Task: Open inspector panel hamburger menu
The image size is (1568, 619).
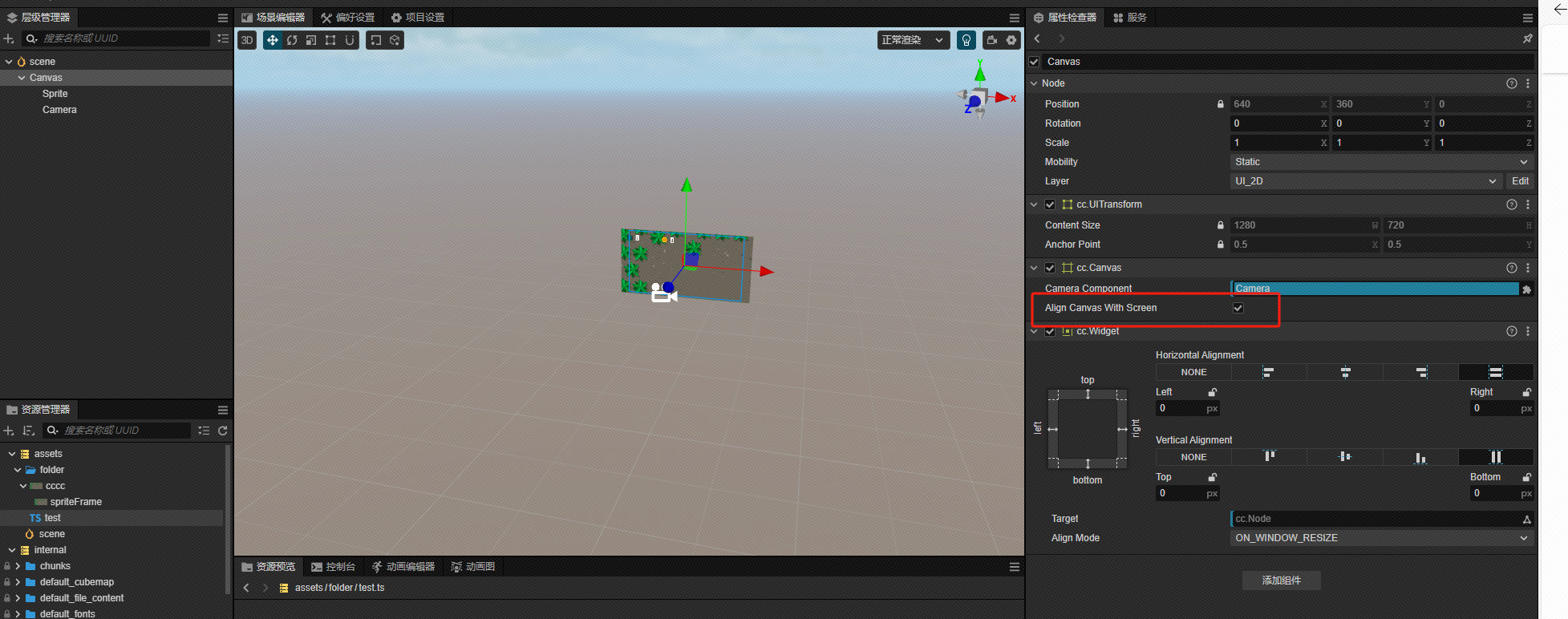Action: [x=1528, y=18]
